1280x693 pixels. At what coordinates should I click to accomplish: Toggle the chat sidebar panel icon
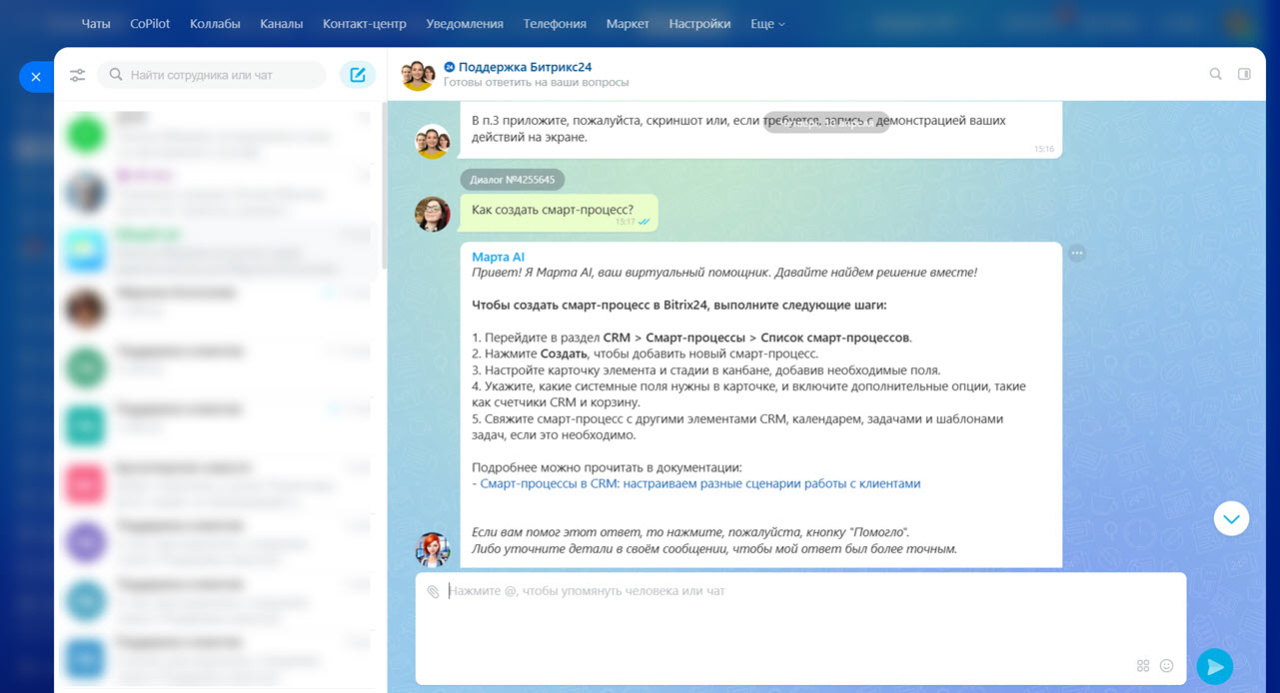[x=1245, y=74]
